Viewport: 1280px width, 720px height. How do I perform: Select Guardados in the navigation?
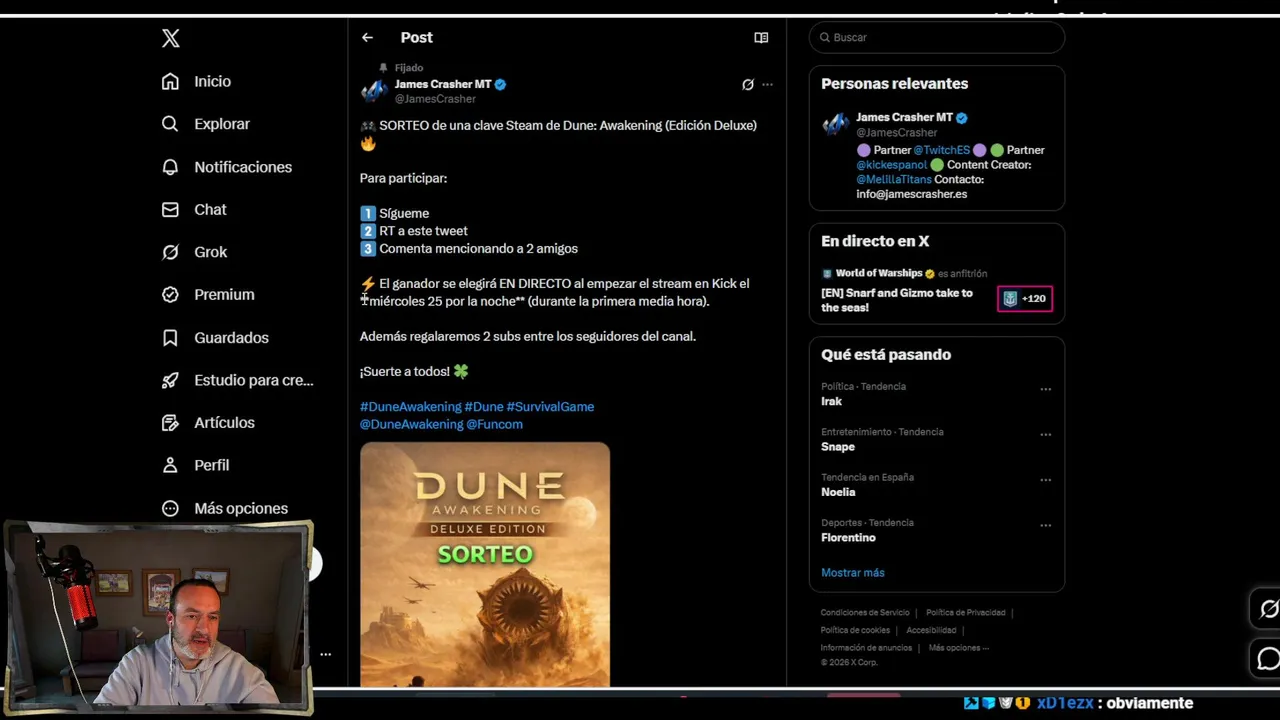(231, 337)
